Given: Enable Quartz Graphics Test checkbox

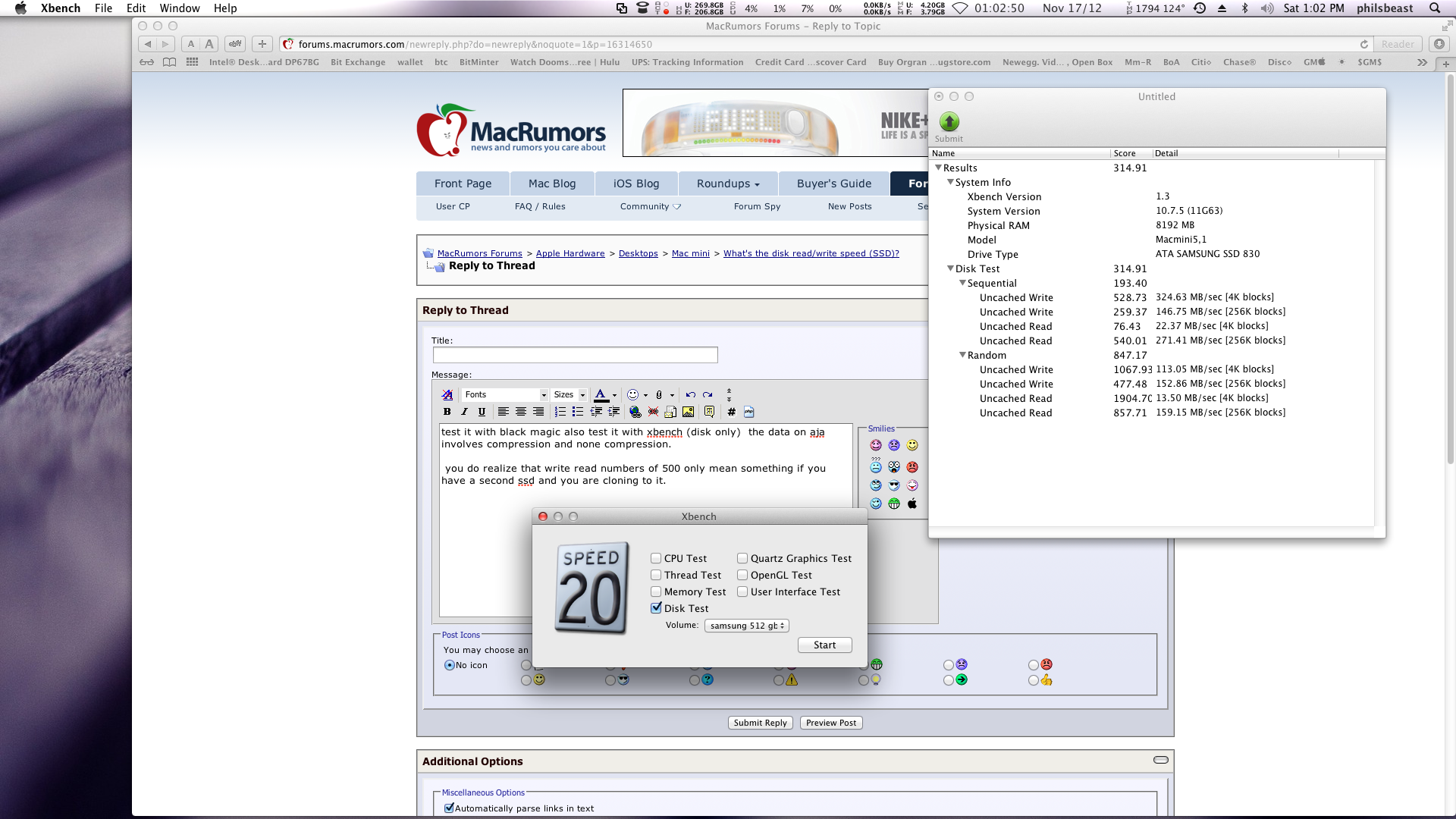Looking at the screenshot, I should (742, 558).
